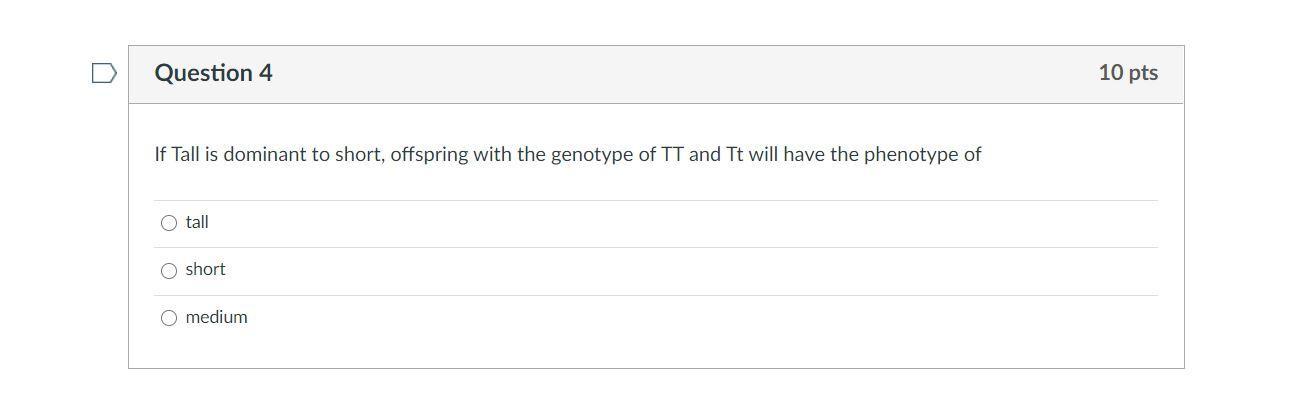Viewport: 1307px width, 404px height.
Task: Click "TT" in the question text
Action: tap(672, 155)
